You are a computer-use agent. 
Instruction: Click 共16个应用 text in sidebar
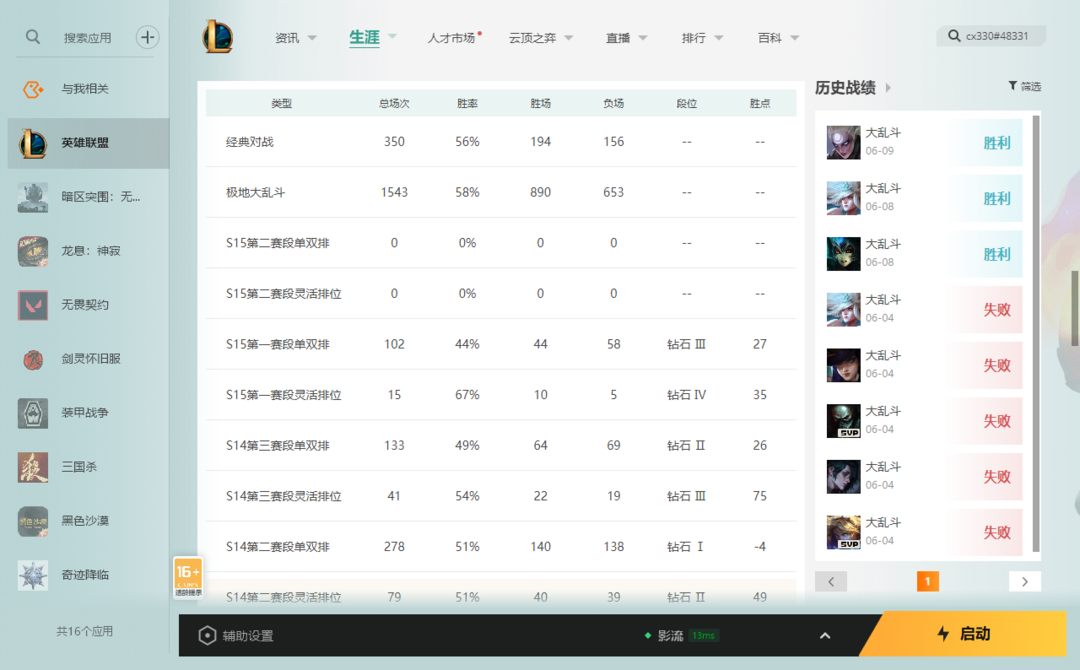85,631
